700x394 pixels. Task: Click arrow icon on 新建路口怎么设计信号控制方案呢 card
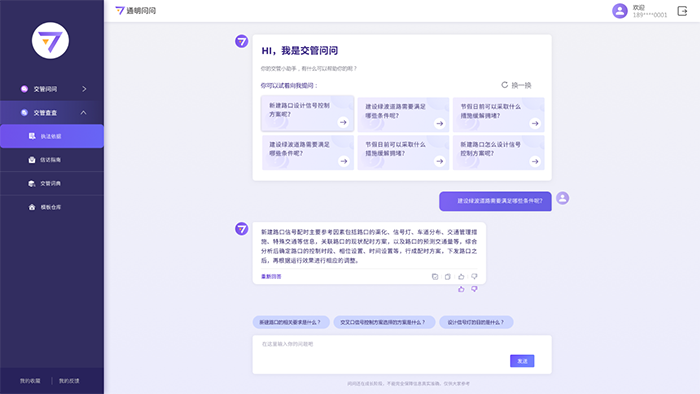535,161
